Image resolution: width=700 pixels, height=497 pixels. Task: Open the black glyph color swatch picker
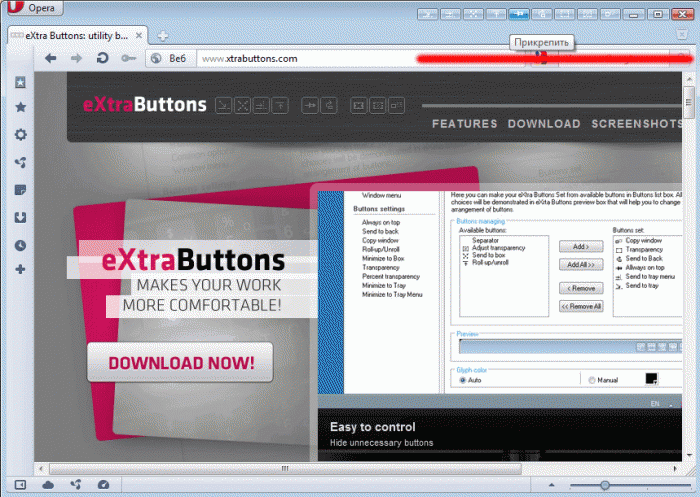[x=651, y=379]
